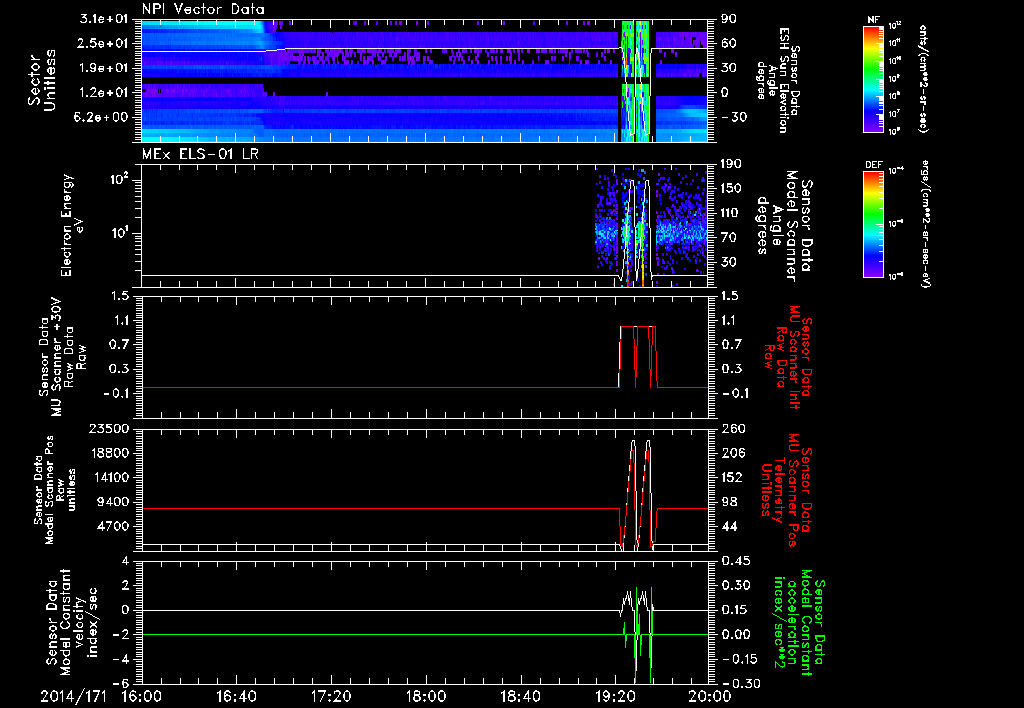This screenshot has height=708, width=1024.
Task: Click the "19:20" time tick label
Action: 615,696
